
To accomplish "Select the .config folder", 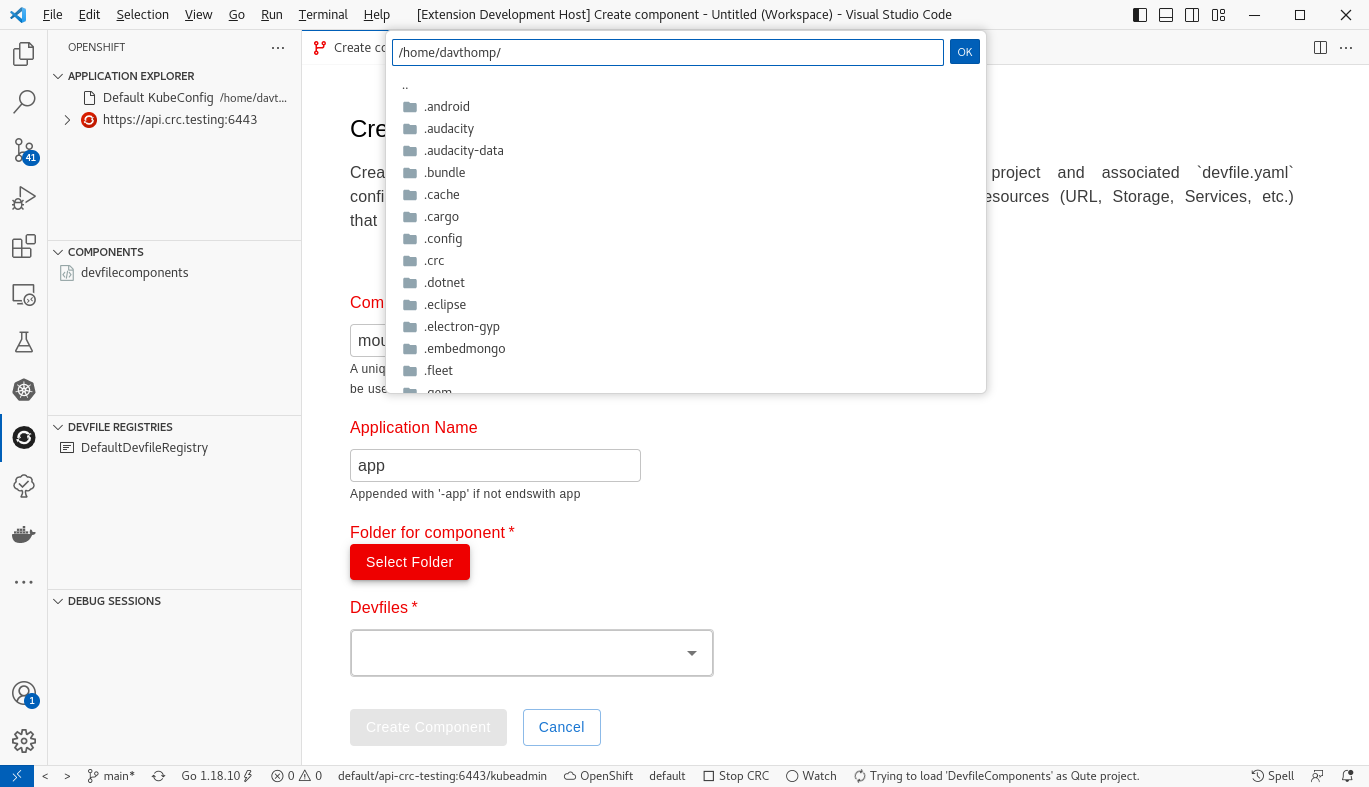I will point(686,239).
